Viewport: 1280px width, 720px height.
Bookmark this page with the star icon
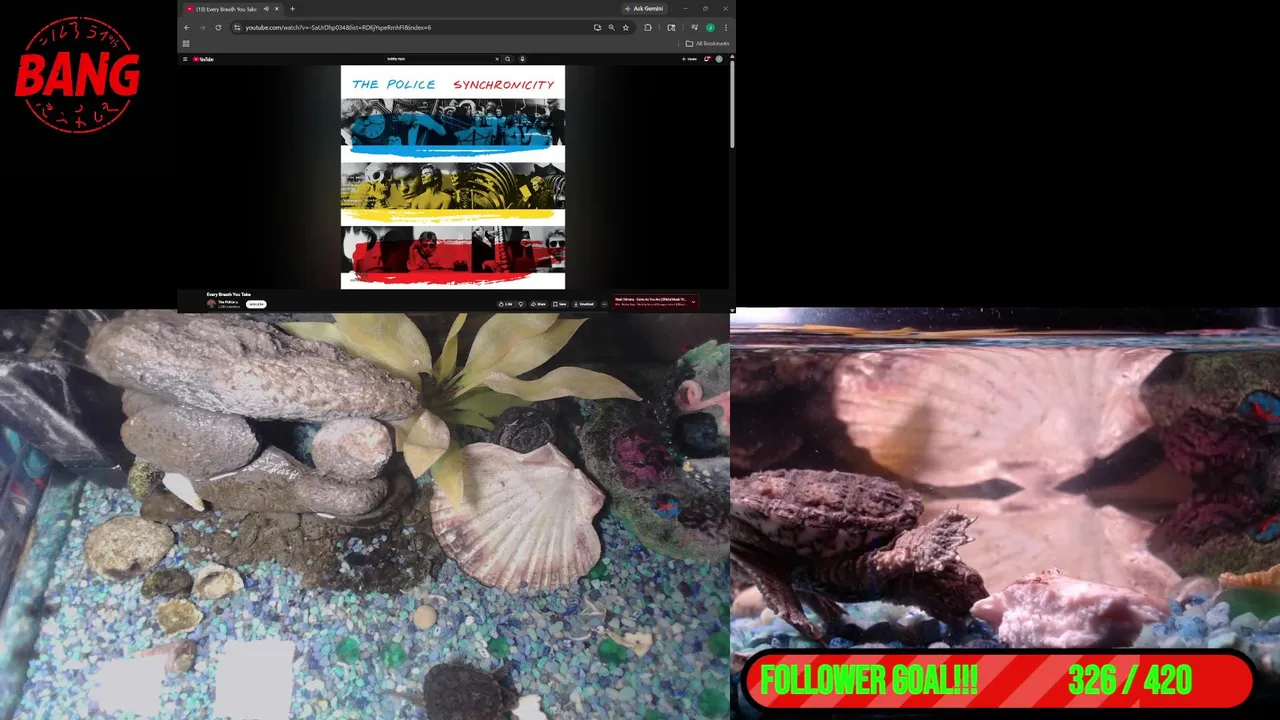tap(626, 28)
